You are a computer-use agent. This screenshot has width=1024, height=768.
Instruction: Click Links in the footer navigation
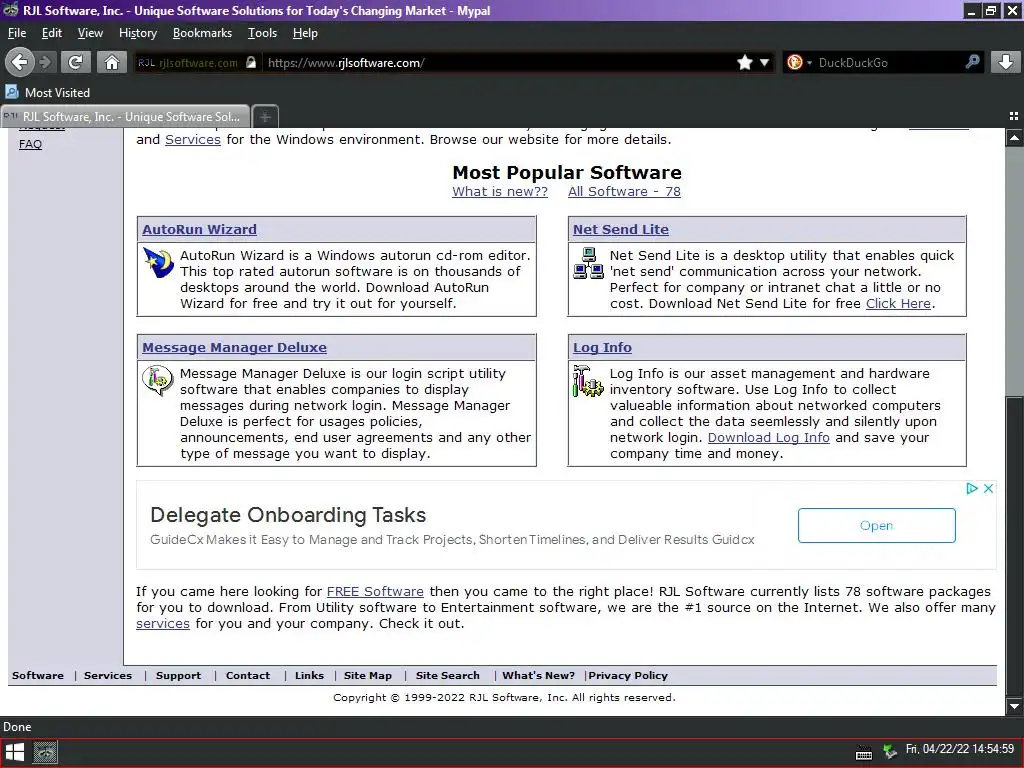pos(309,675)
